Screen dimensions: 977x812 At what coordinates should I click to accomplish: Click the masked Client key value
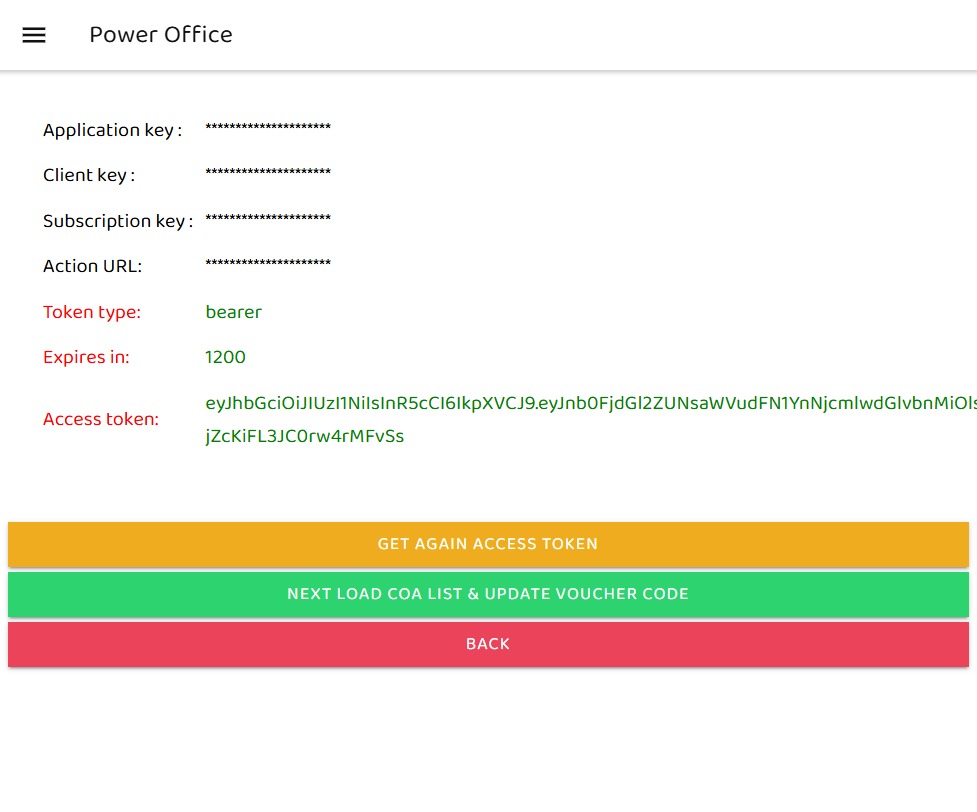tap(268, 173)
